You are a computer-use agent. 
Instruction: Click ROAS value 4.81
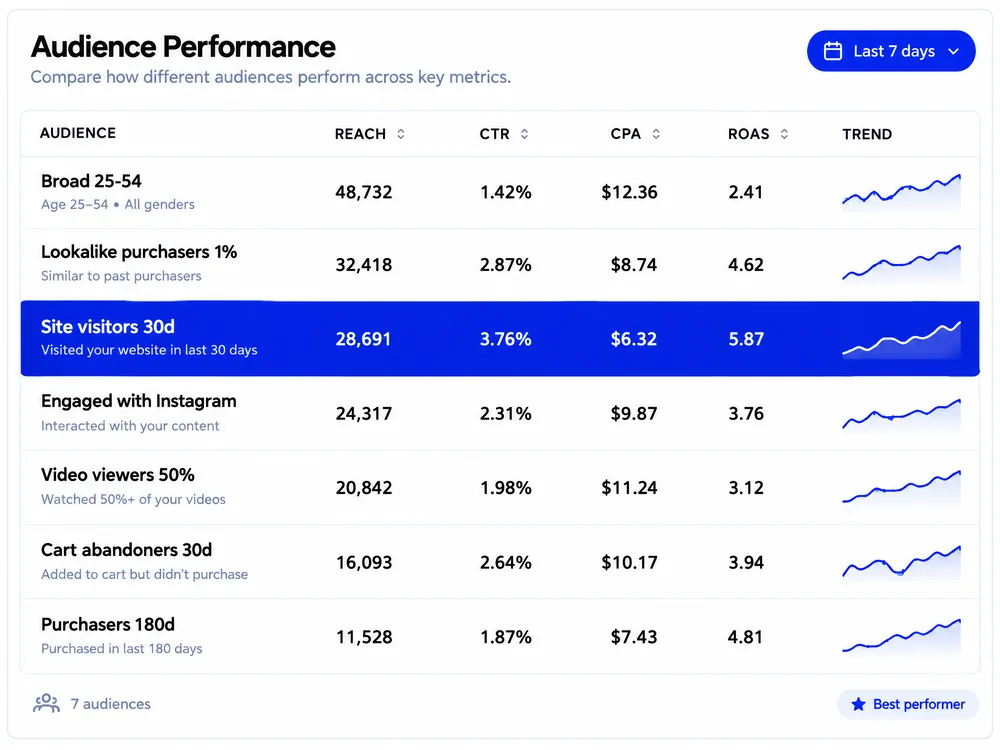(746, 636)
